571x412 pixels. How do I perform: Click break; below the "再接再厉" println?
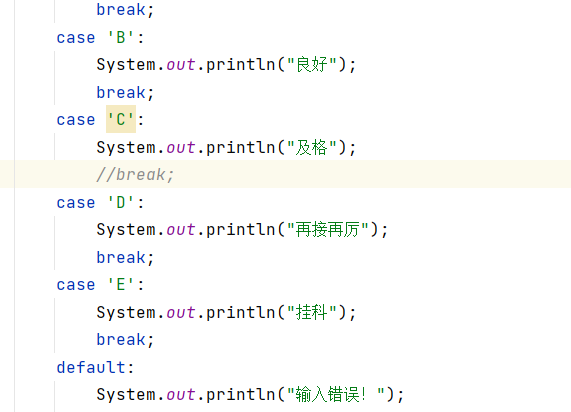coord(125,257)
